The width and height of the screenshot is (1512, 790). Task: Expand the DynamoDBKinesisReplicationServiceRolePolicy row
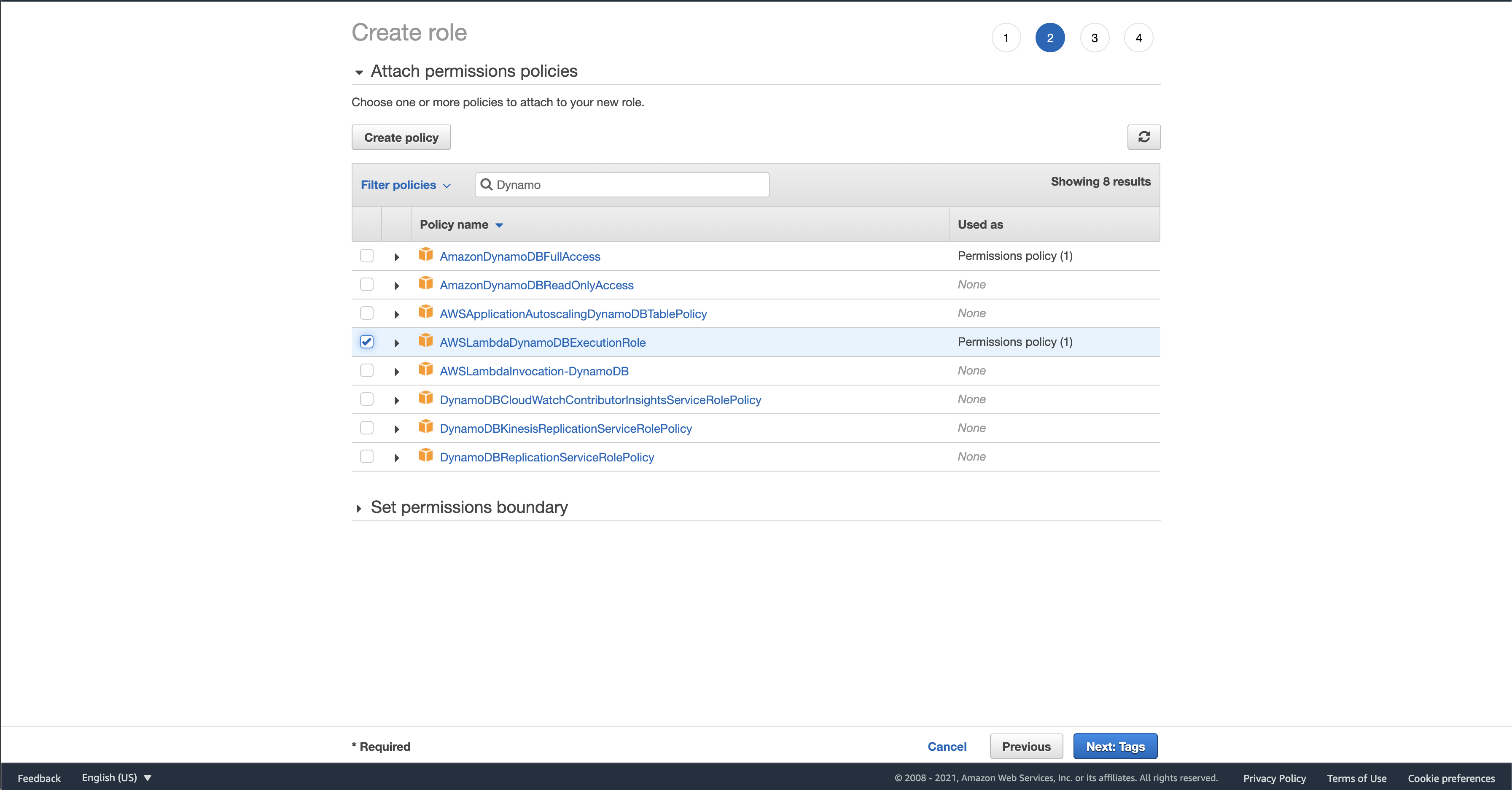(397, 430)
